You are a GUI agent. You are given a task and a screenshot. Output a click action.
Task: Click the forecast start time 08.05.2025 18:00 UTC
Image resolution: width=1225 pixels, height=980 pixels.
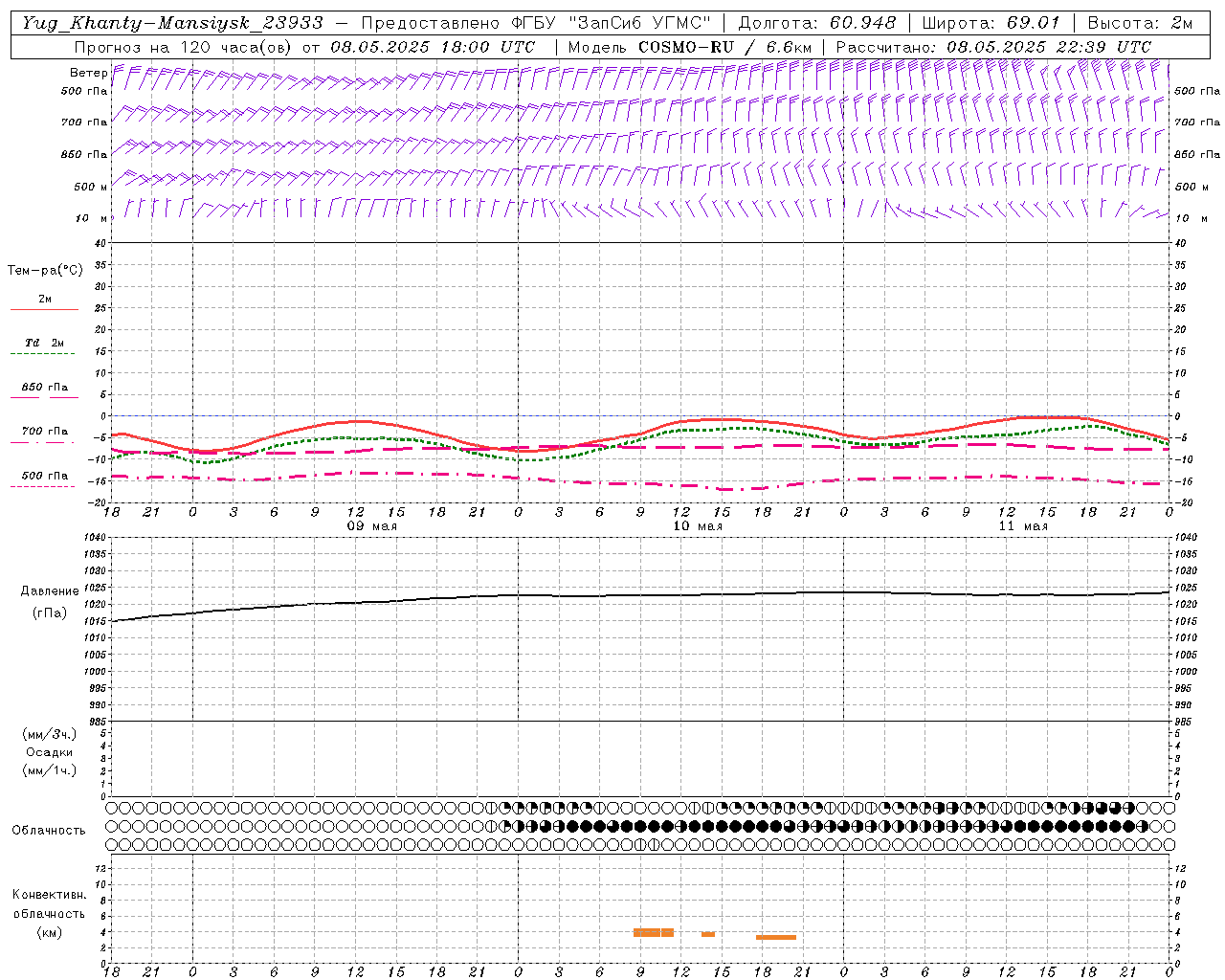coord(433,47)
